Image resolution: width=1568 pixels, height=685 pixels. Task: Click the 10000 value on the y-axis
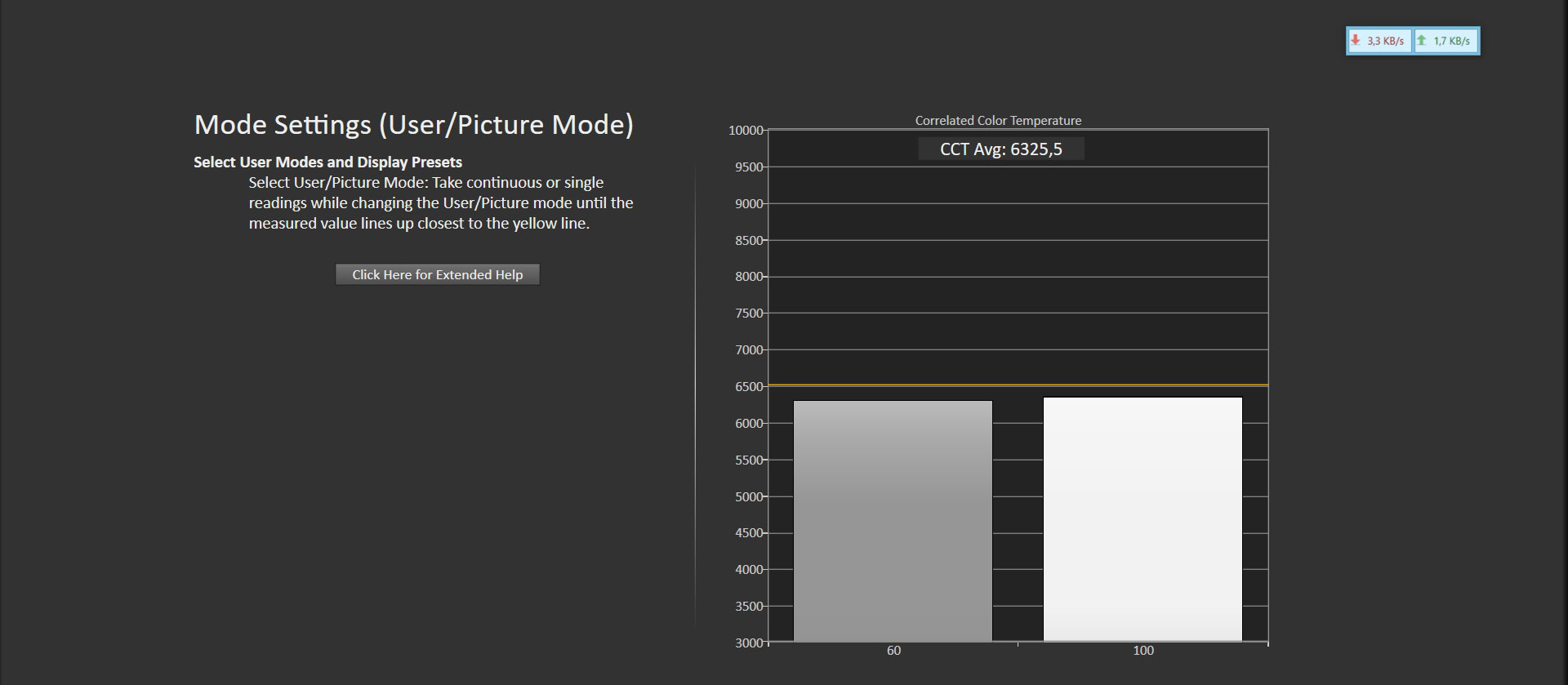coord(746,131)
